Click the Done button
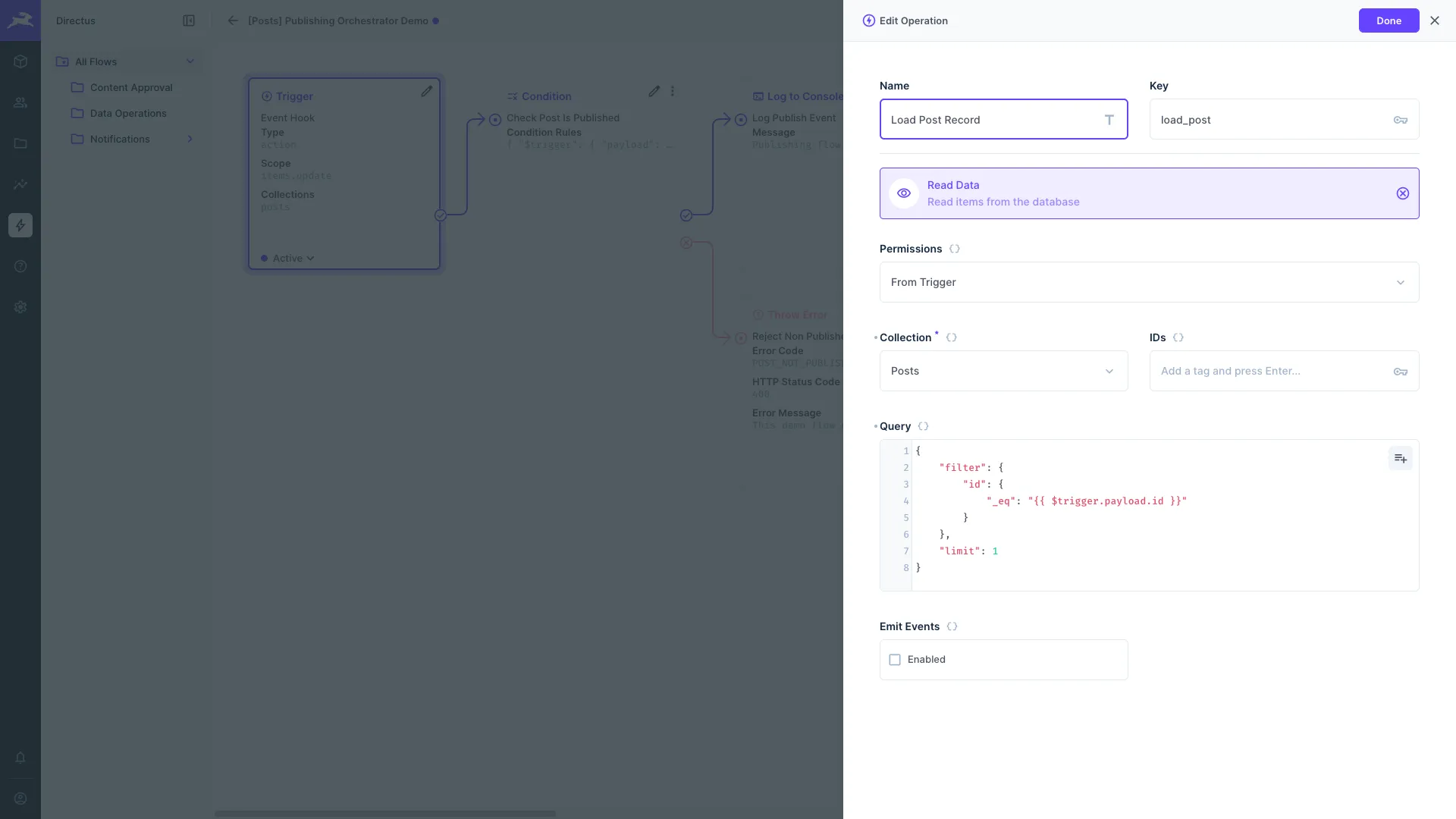 point(1389,20)
